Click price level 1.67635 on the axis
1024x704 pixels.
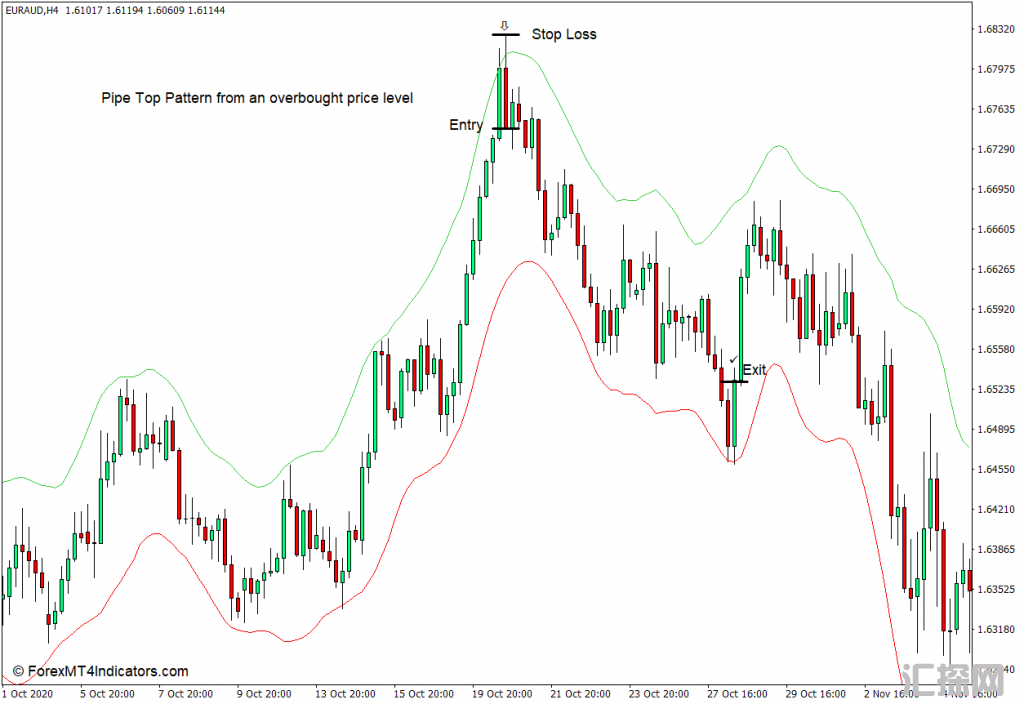click(996, 109)
